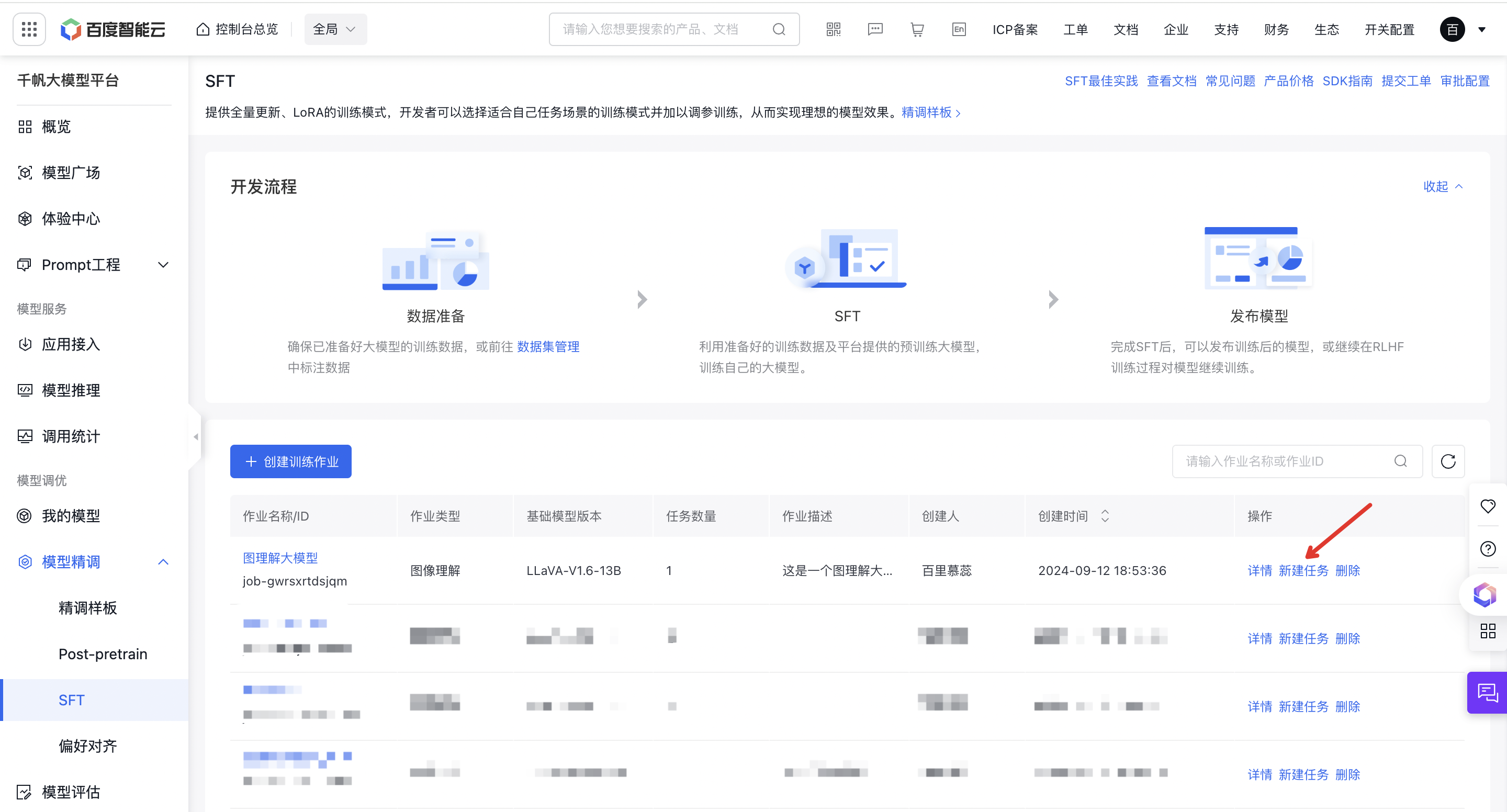
Task: Open the SFT最佳实践 link
Action: point(1101,81)
